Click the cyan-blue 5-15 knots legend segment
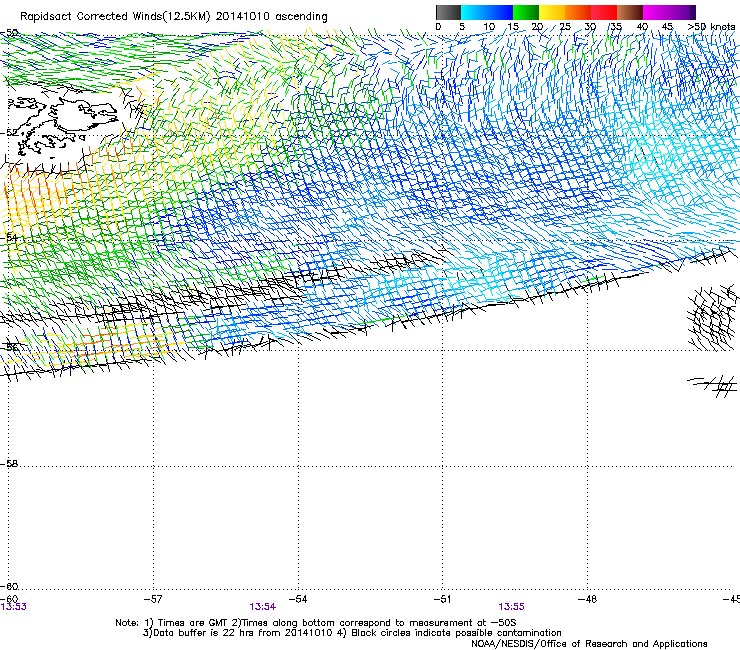740x650 pixels. point(487,12)
